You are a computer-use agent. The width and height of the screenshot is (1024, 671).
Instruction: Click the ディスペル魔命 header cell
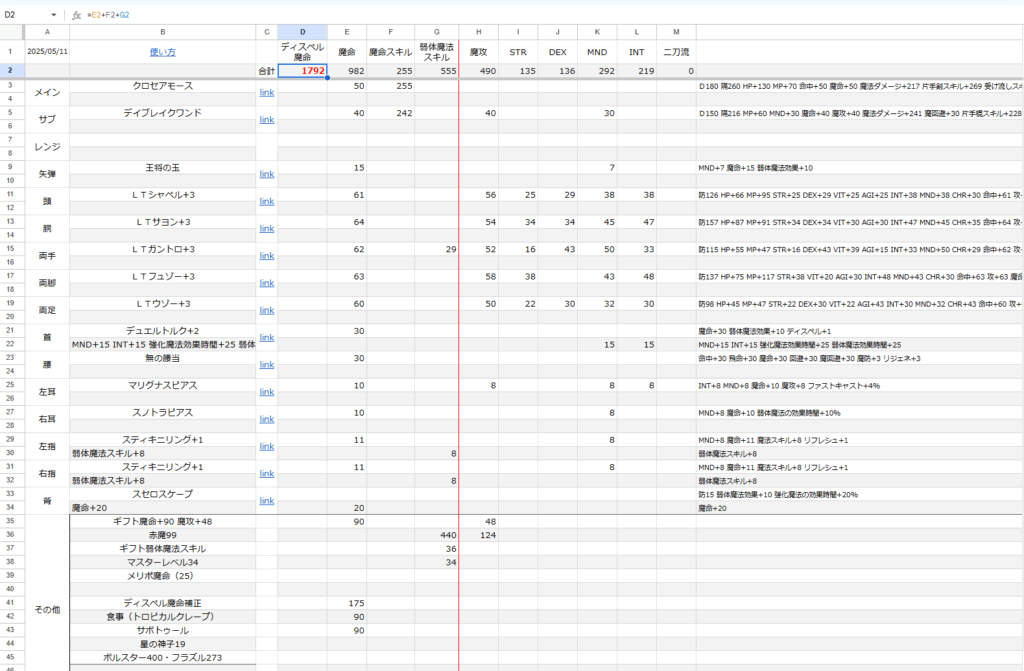[302, 52]
